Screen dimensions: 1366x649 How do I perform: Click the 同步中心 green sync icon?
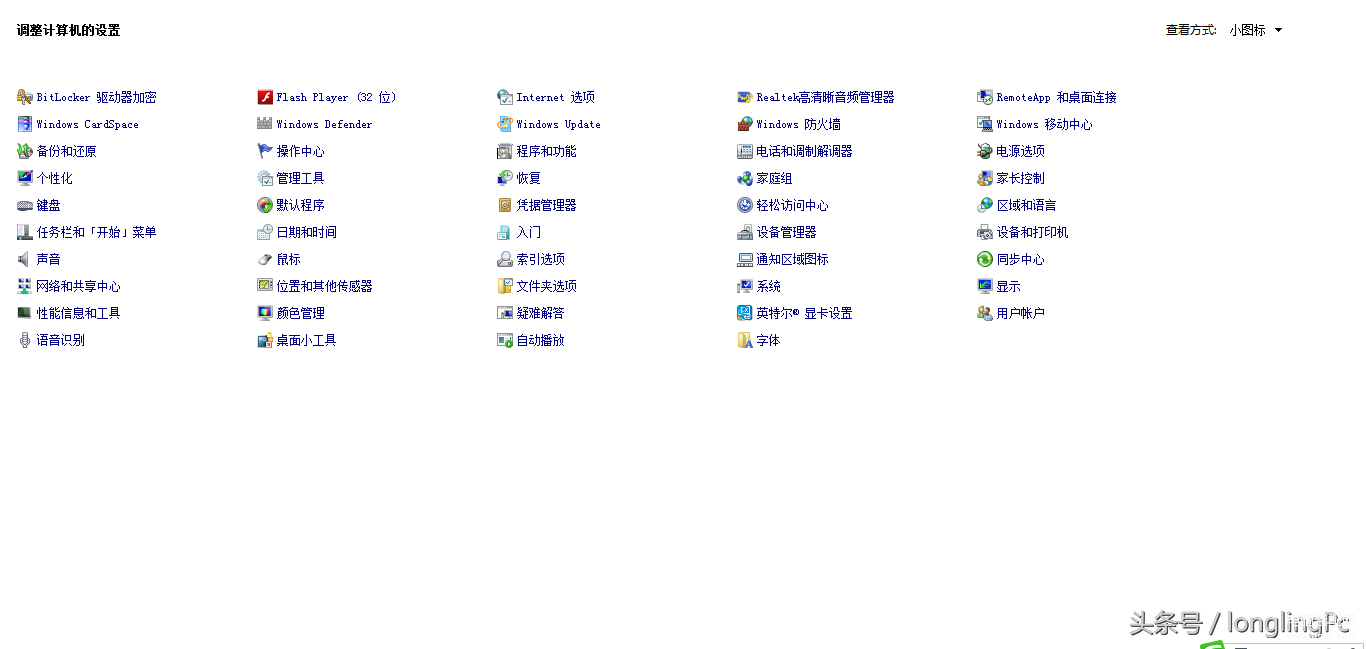985,259
